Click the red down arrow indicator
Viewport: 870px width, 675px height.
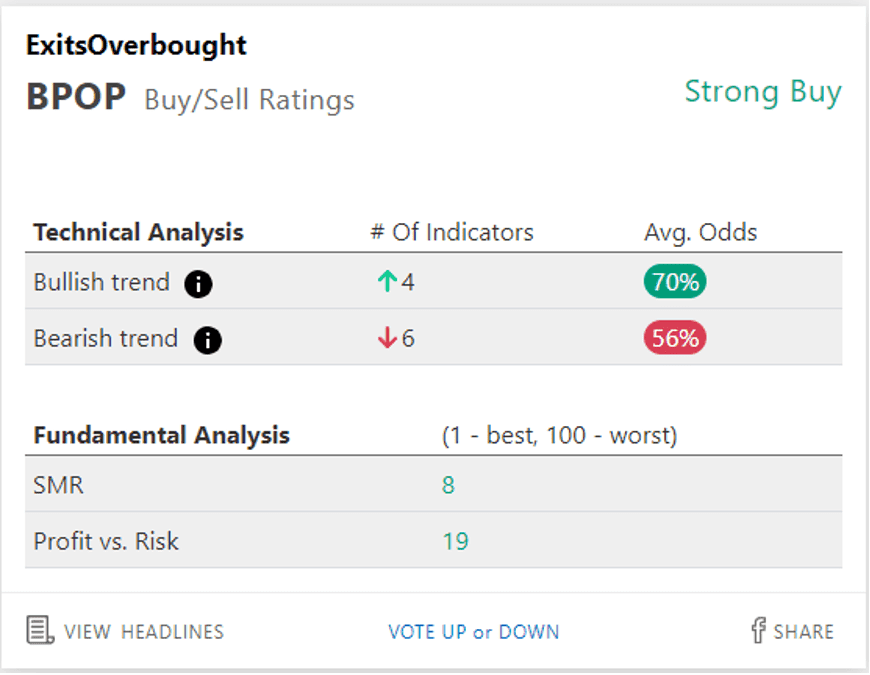point(387,339)
